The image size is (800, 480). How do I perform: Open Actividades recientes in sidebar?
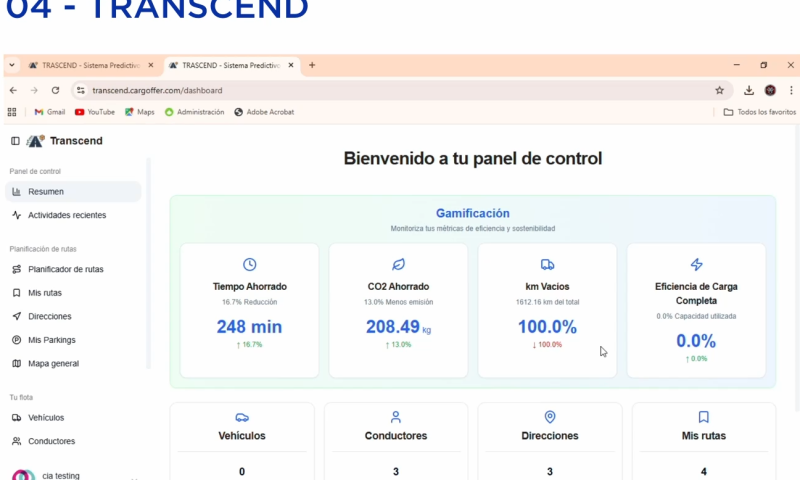66,215
